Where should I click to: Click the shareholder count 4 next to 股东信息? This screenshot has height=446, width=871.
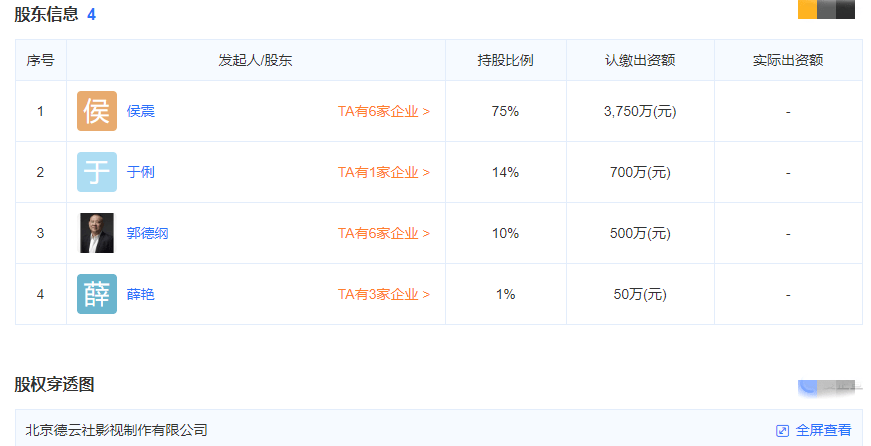click(x=92, y=14)
